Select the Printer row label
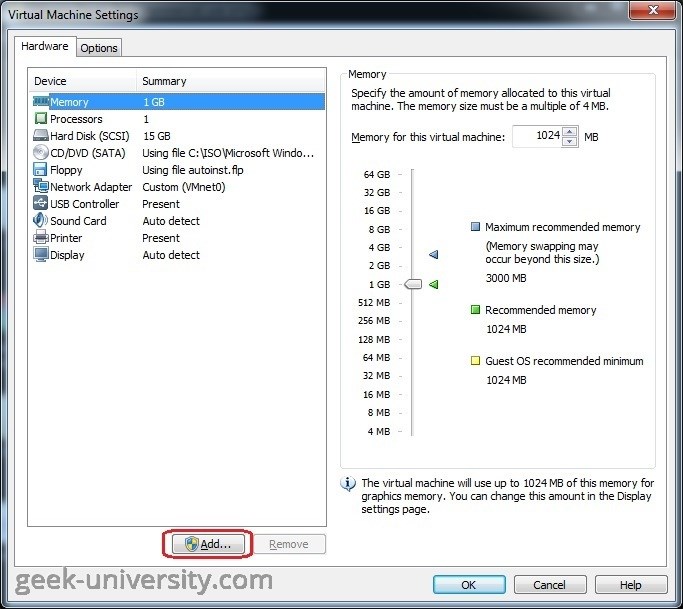Screen dimensions: 683x609 click(66, 238)
